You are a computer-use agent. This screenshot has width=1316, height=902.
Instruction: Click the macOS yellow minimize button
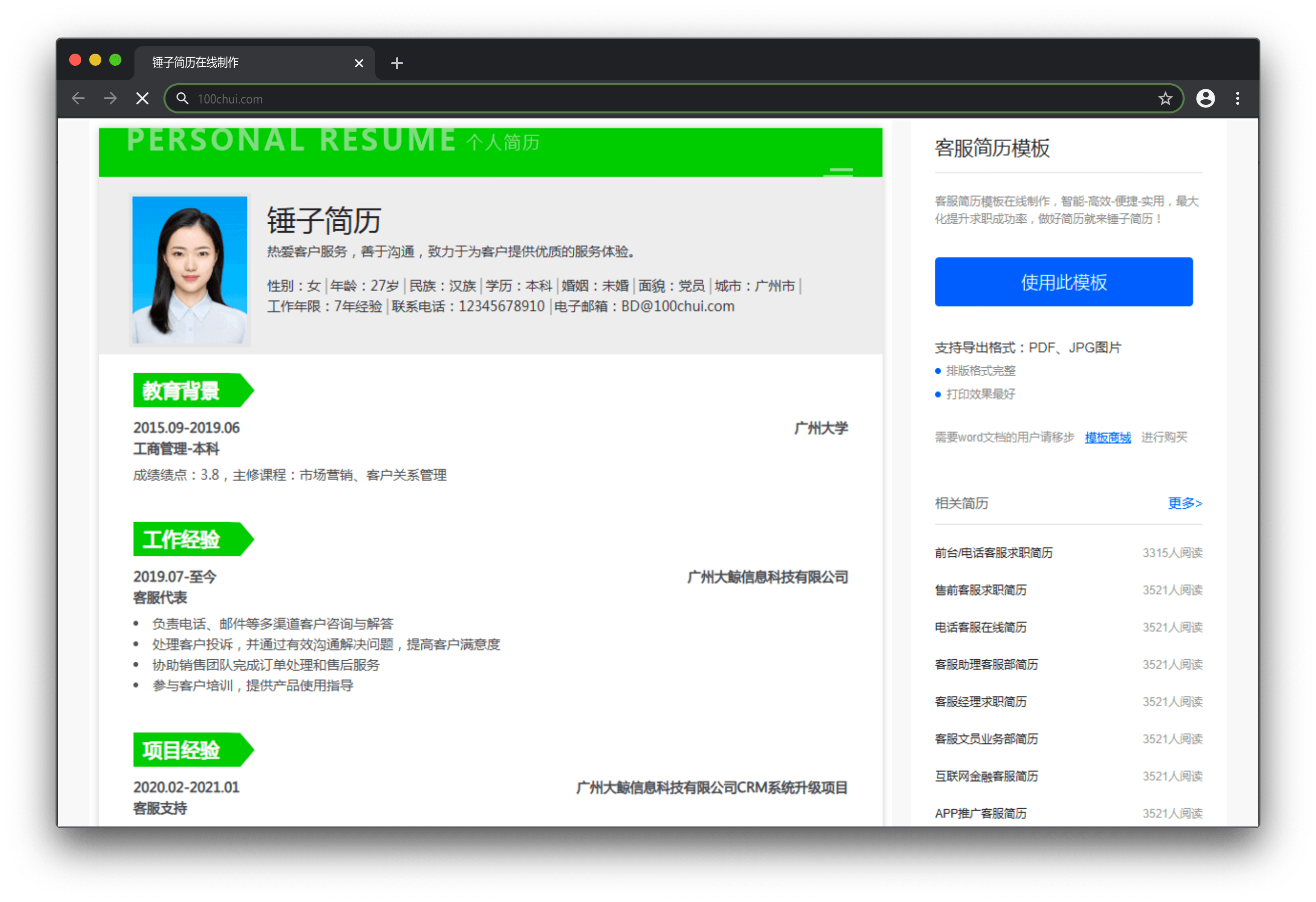(x=95, y=60)
